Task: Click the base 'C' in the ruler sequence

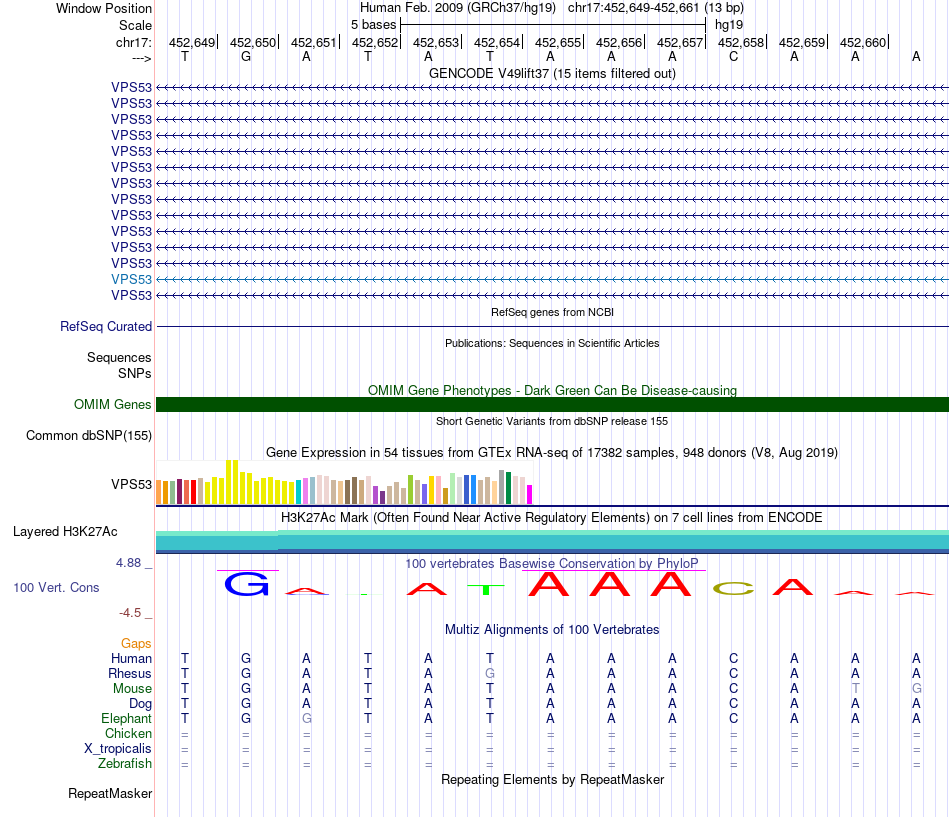Action: [733, 57]
